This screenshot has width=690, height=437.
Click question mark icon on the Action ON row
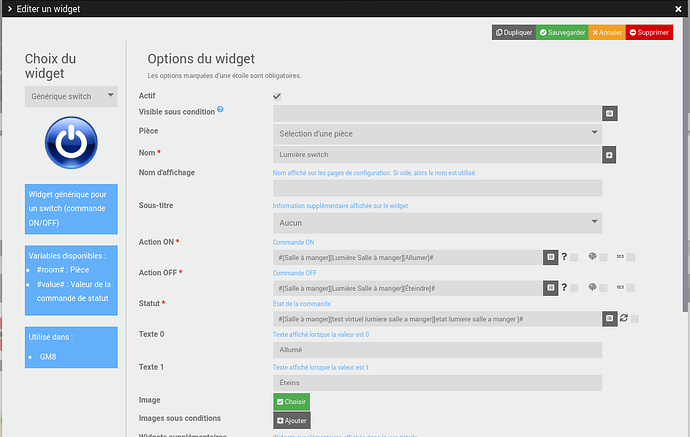coord(564,256)
